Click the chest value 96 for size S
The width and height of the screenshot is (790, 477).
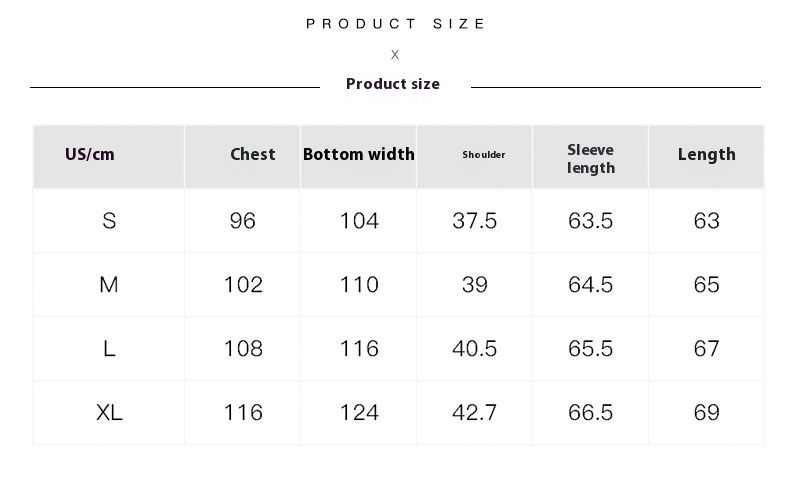pos(243,221)
